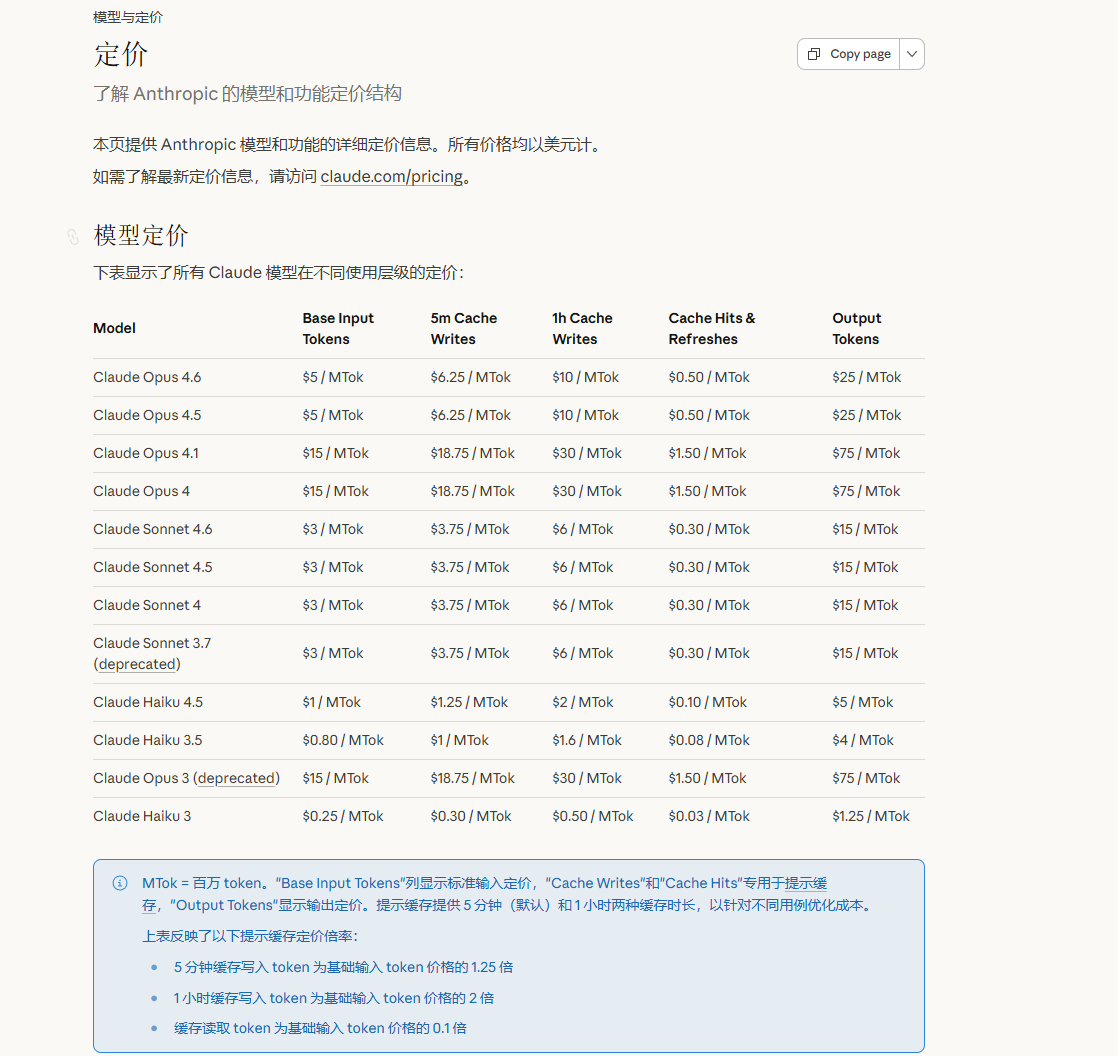Click Claude Haiku 3 cache hits $0.03 / MTok

click(x=709, y=816)
